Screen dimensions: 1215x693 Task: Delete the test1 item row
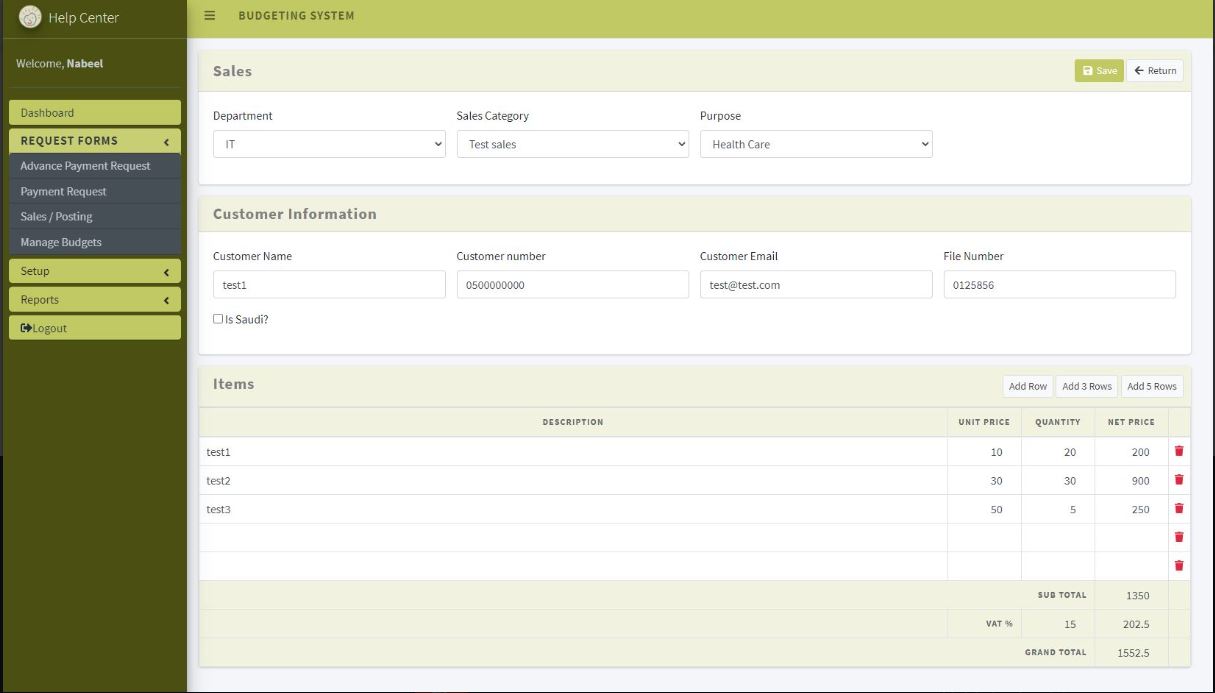coord(1178,452)
